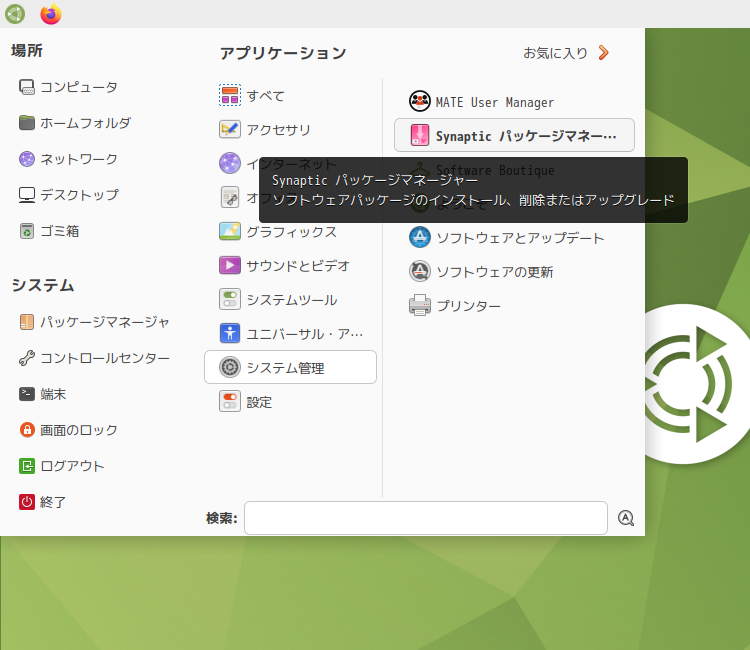The image size is (750, 650).
Task: Click the プリンター label text
Action: 469,306
